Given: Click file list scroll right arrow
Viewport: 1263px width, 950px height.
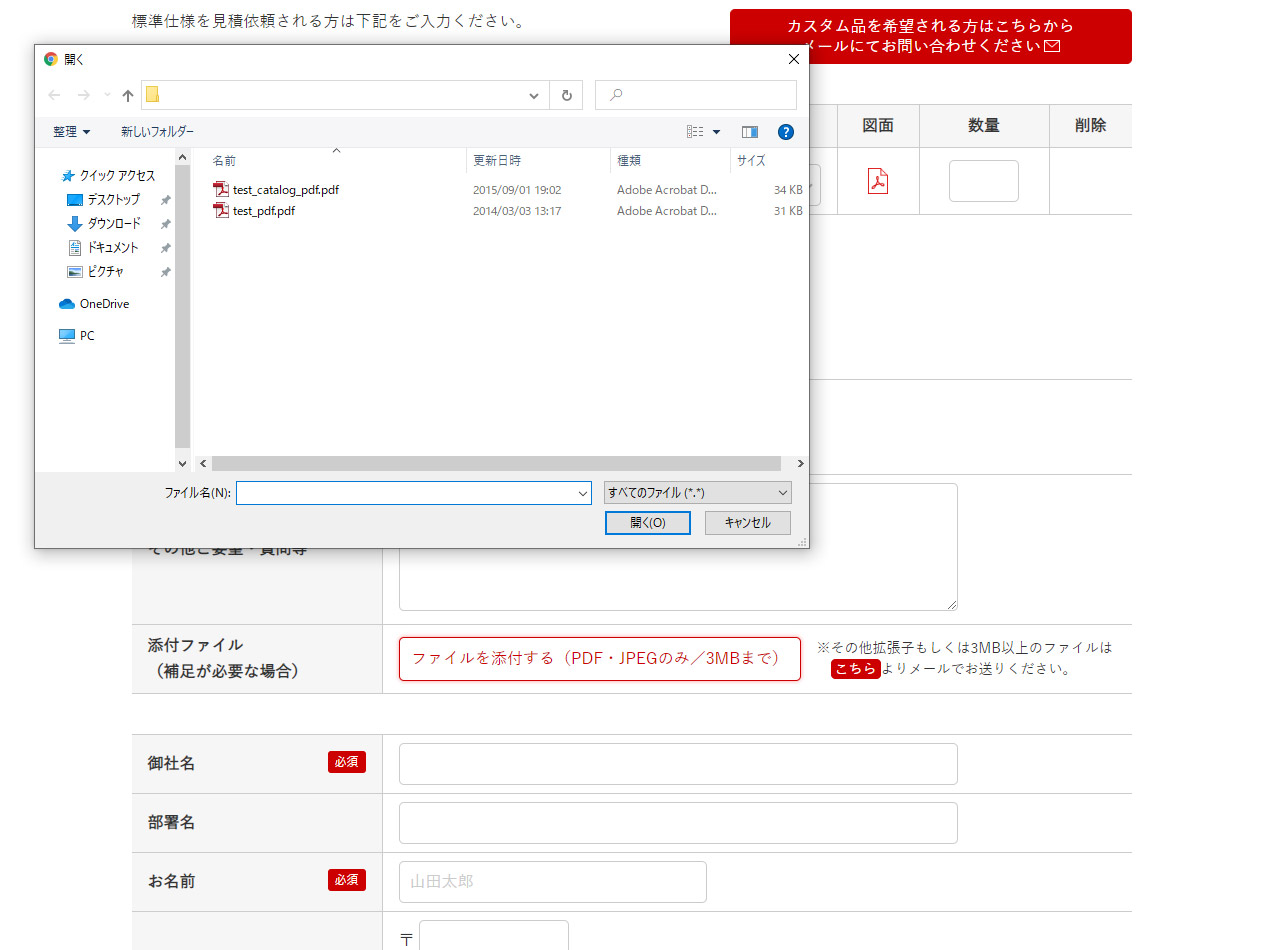Looking at the screenshot, I should tap(800, 464).
